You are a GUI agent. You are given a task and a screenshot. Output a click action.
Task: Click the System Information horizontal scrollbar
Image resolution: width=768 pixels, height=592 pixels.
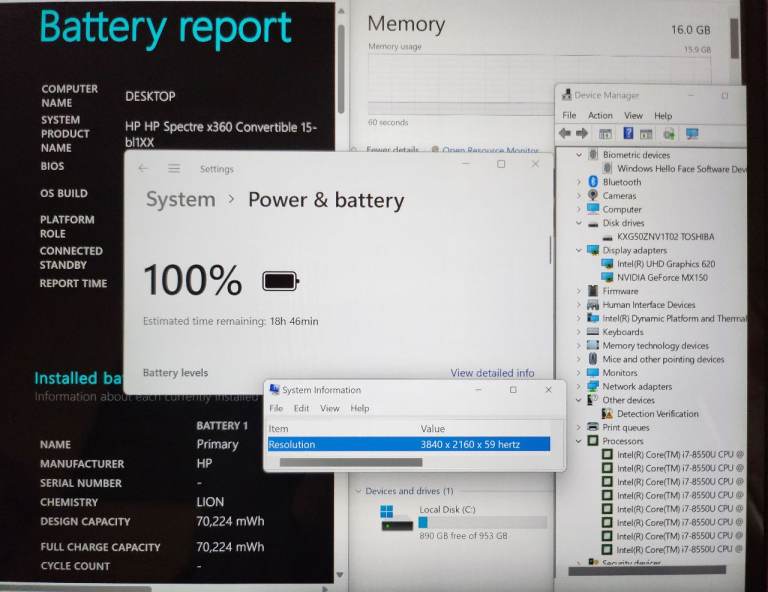(x=351, y=462)
